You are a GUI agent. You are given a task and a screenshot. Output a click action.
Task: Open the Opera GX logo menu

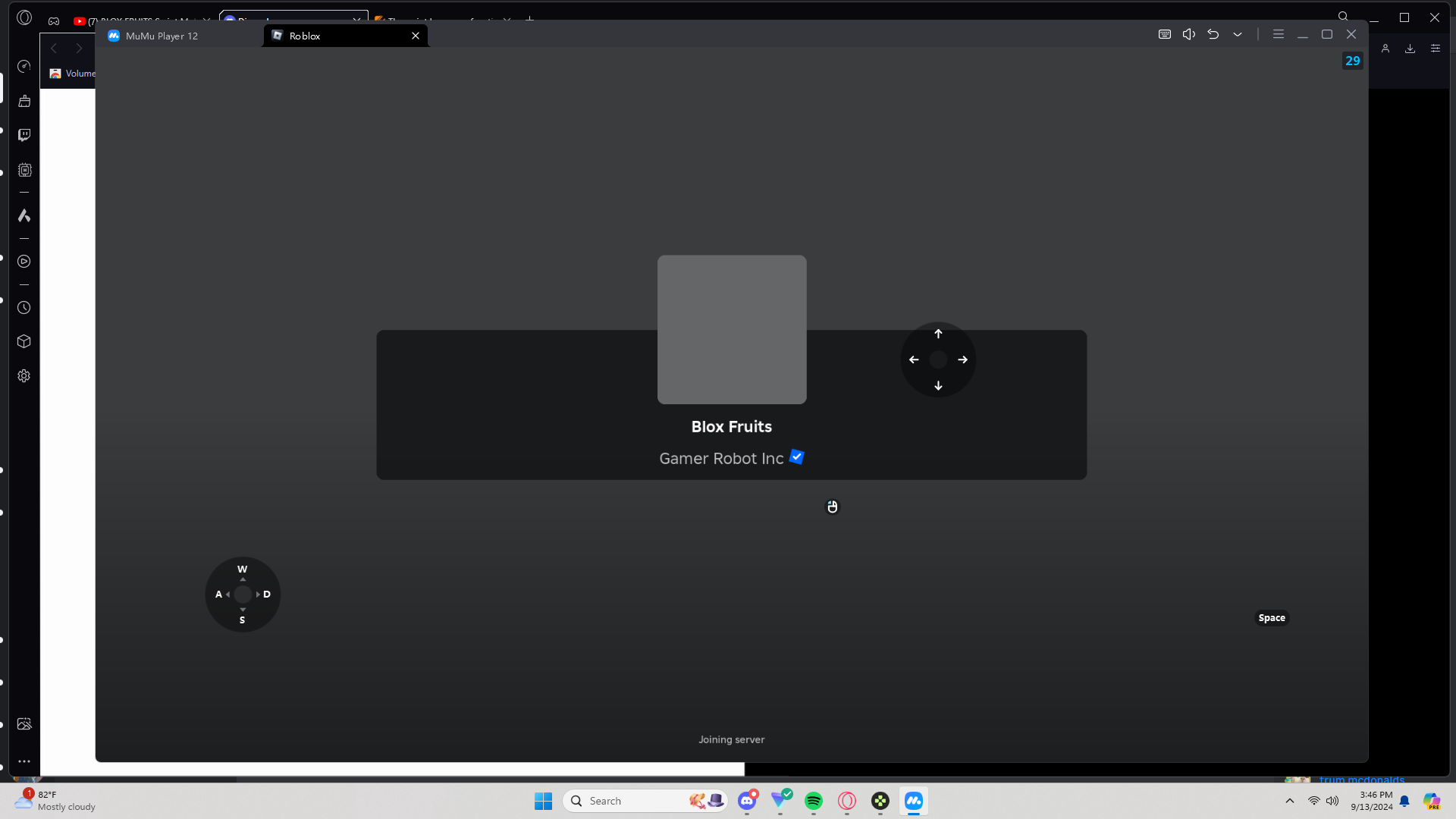click(24, 17)
